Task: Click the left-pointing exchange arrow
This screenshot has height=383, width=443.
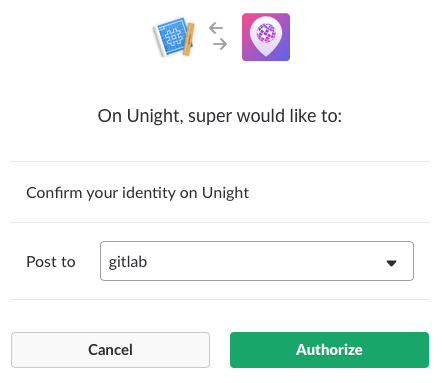Action: click(x=216, y=28)
